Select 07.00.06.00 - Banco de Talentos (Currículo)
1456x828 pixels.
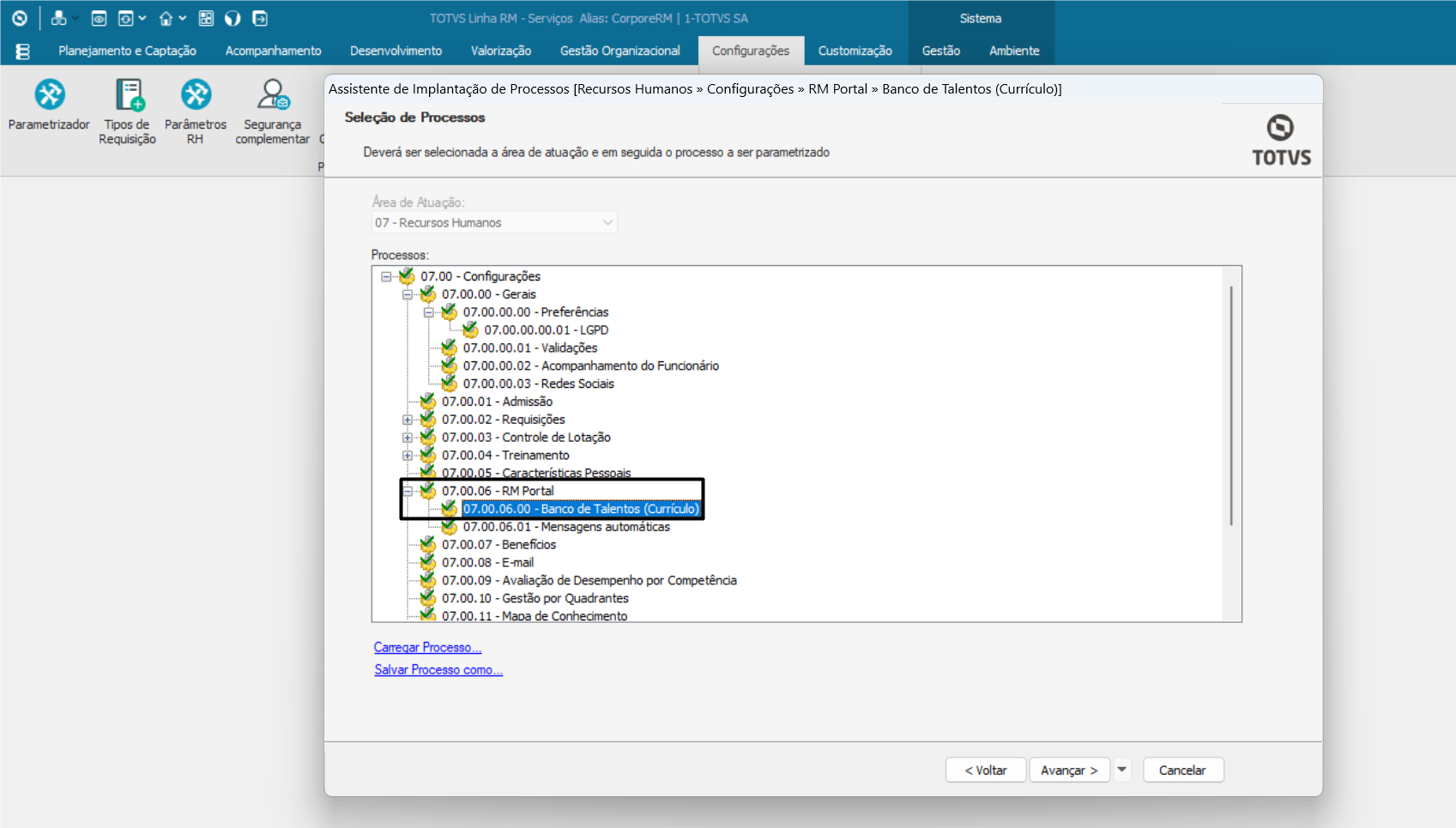pyautogui.click(x=582, y=509)
